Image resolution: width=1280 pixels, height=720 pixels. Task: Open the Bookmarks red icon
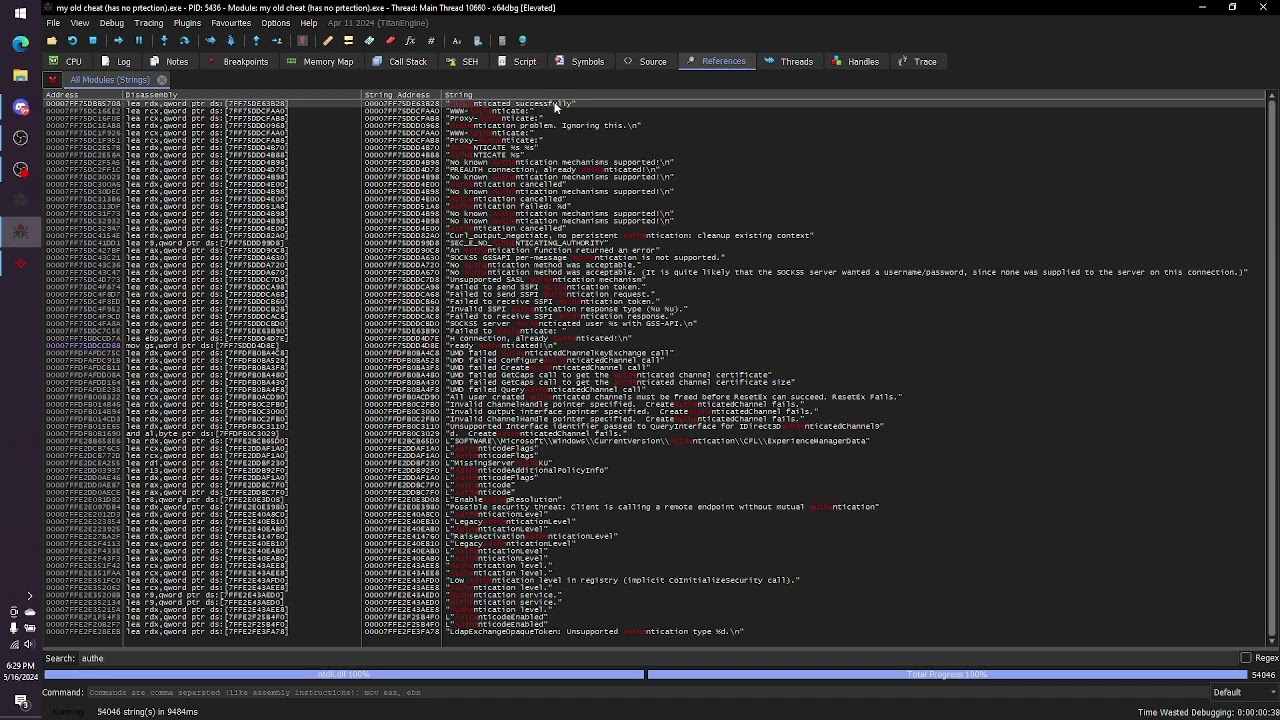click(390, 41)
